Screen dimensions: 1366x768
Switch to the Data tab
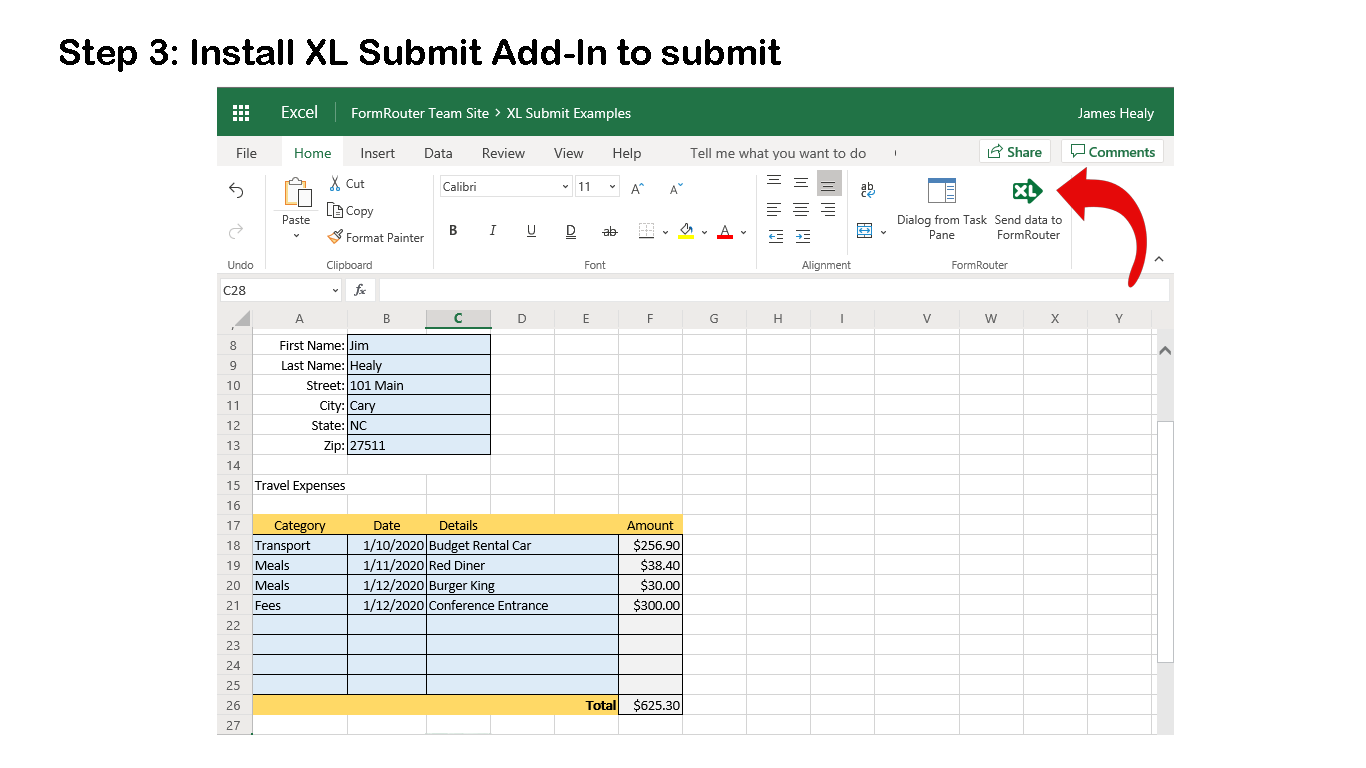(x=438, y=153)
